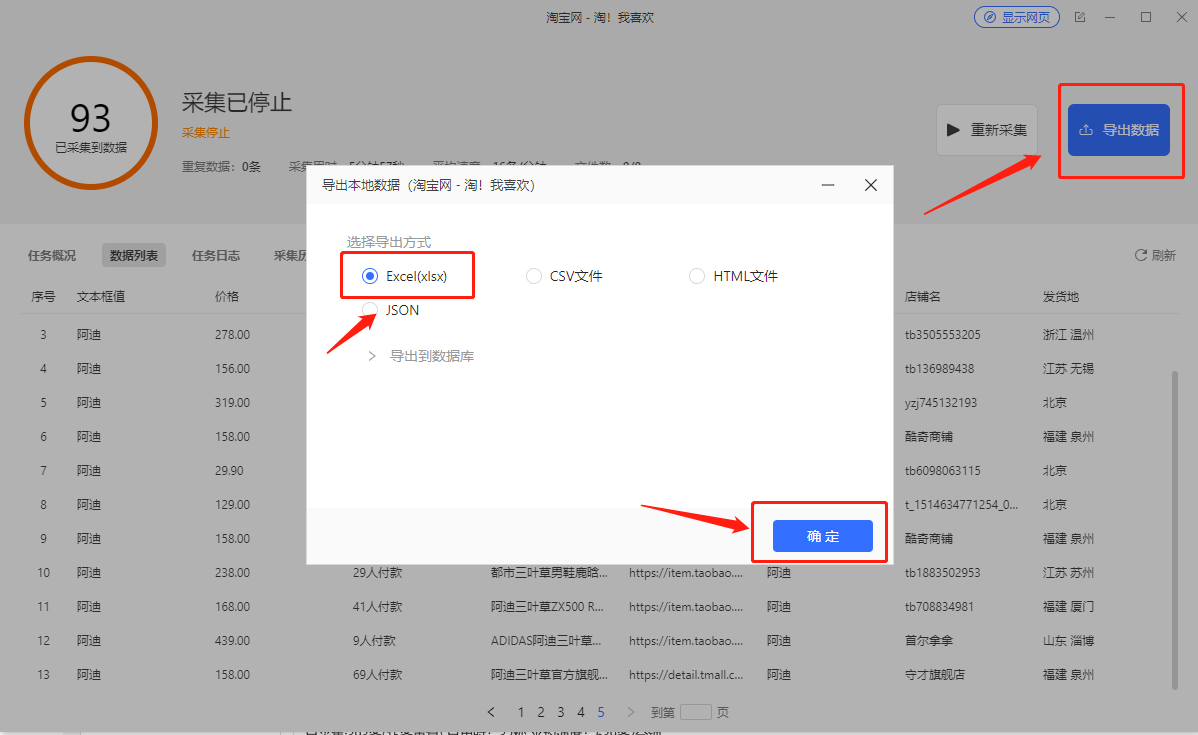Image resolution: width=1198 pixels, height=735 pixels.
Task: Select price cell 29.90
Action: pos(229,471)
